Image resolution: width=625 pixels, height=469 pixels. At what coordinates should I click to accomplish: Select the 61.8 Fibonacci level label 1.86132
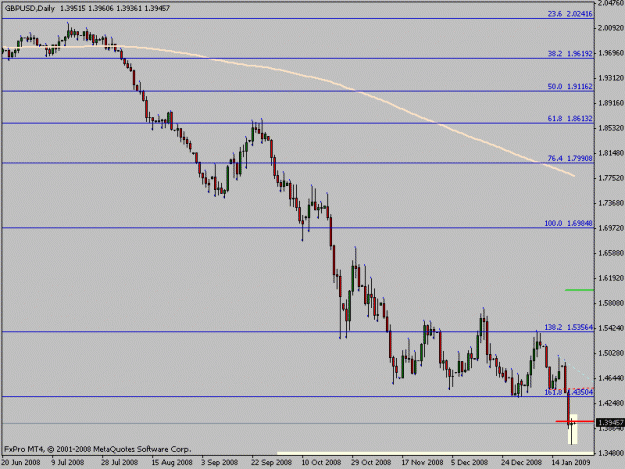point(570,119)
